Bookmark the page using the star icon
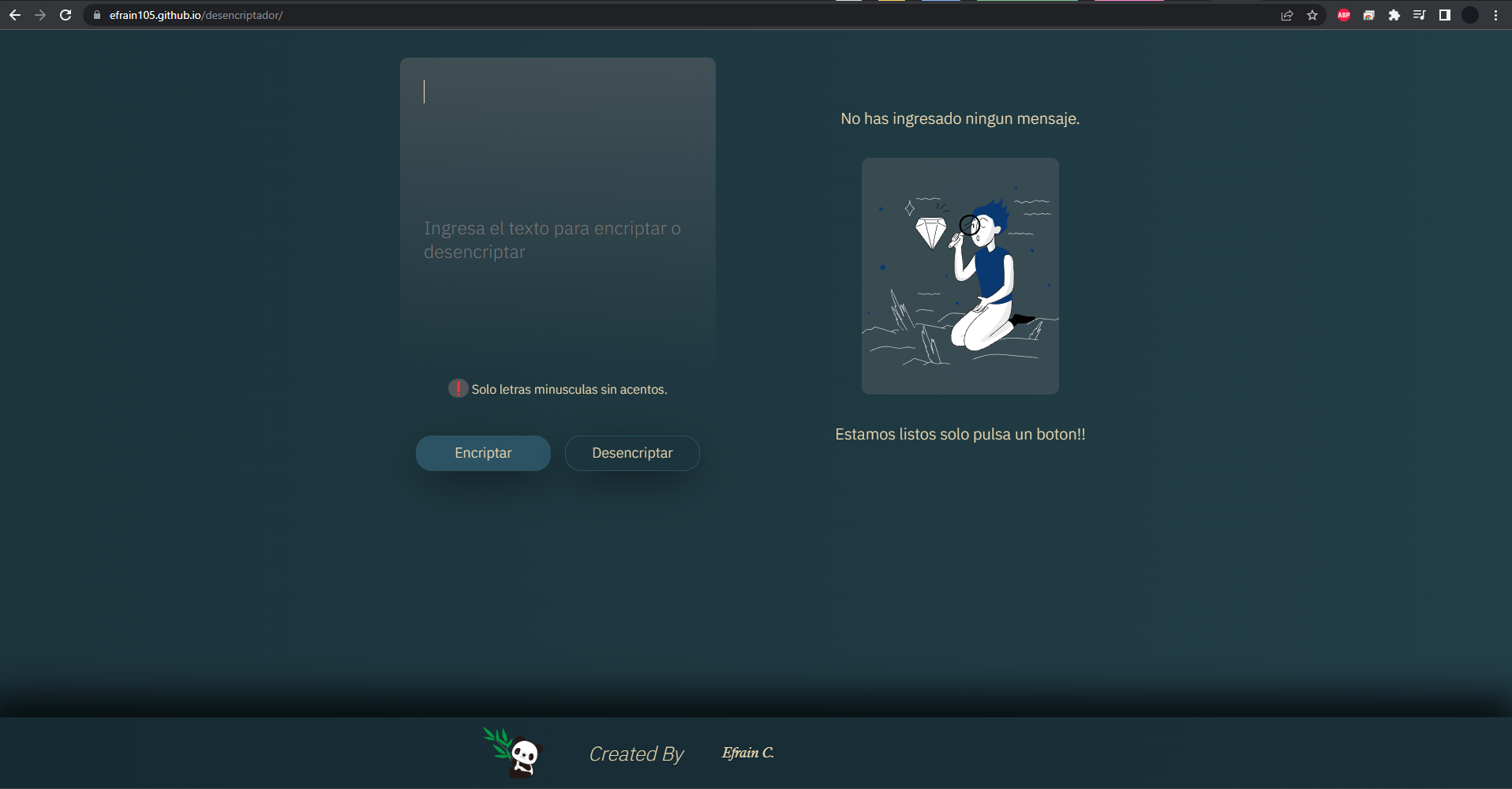This screenshot has height=789, width=1512. pyautogui.click(x=1313, y=15)
